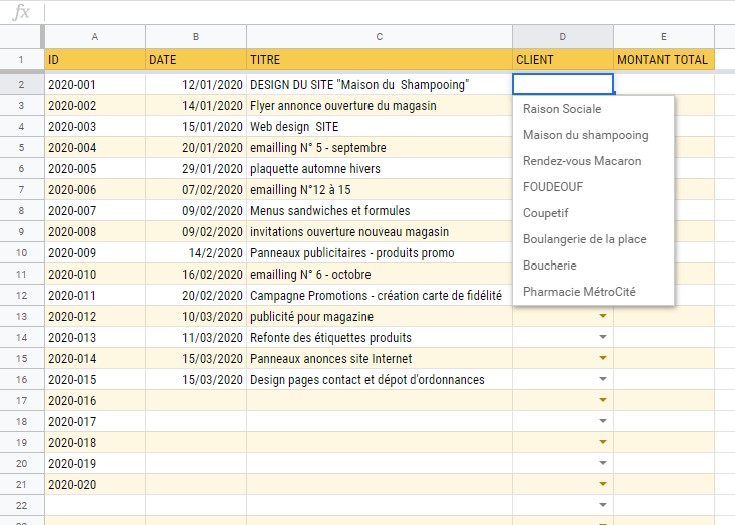This screenshot has height=525, width=735.
Task: Click the 'DATE' header cell
Action: [x=196, y=60]
